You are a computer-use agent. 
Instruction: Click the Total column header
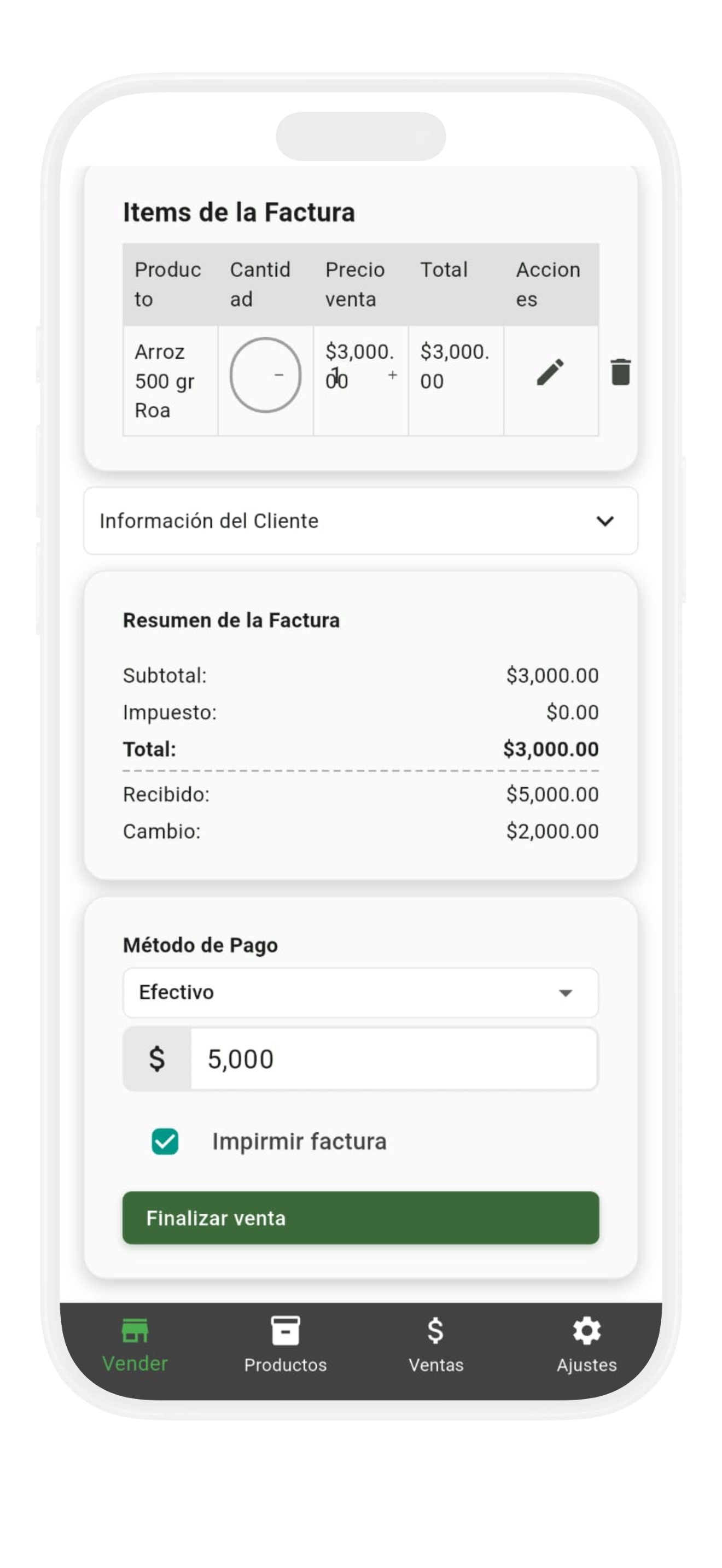click(x=444, y=270)
